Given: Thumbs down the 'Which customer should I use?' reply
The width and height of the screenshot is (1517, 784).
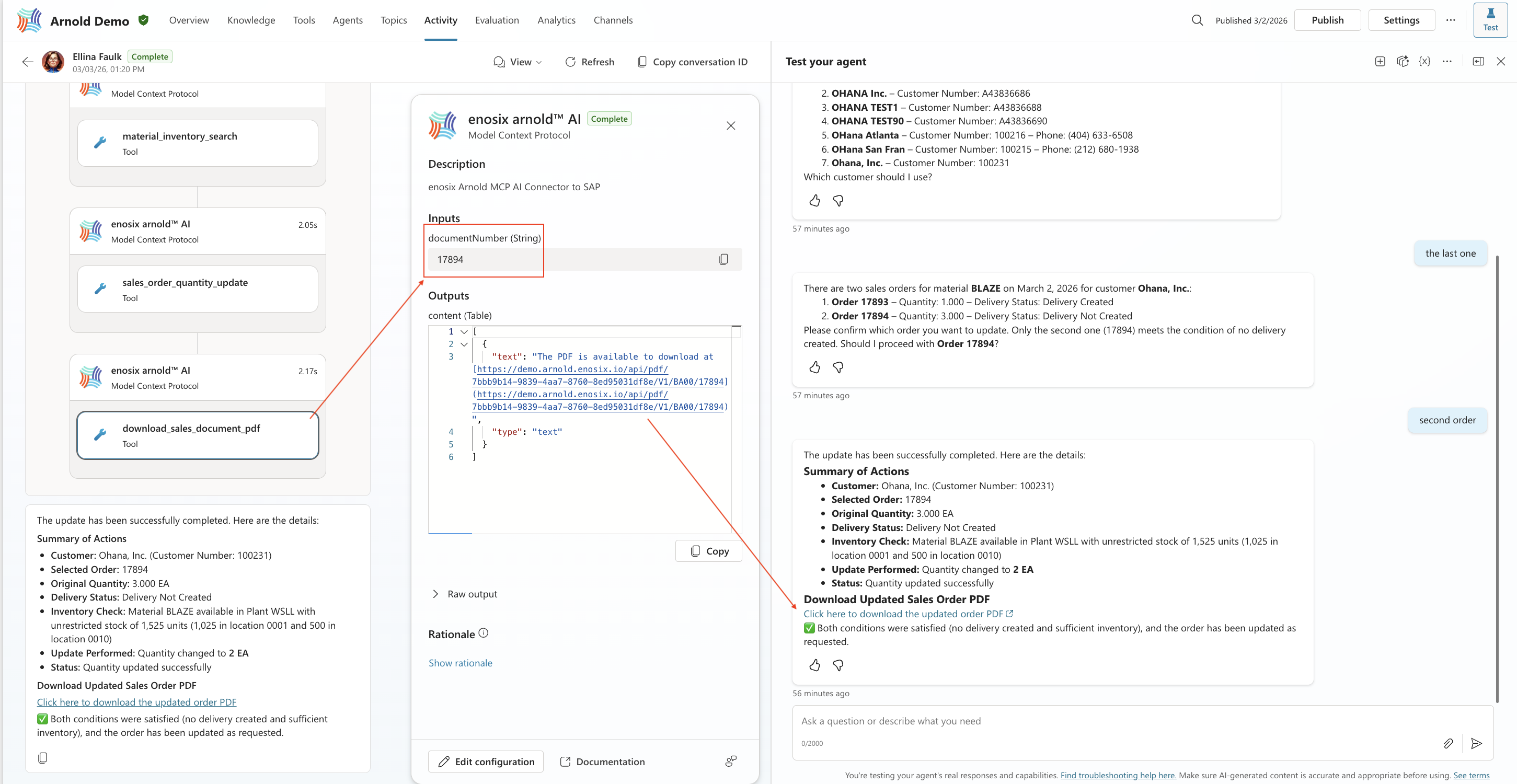Looking at the screenshot, I should point(838,201).
